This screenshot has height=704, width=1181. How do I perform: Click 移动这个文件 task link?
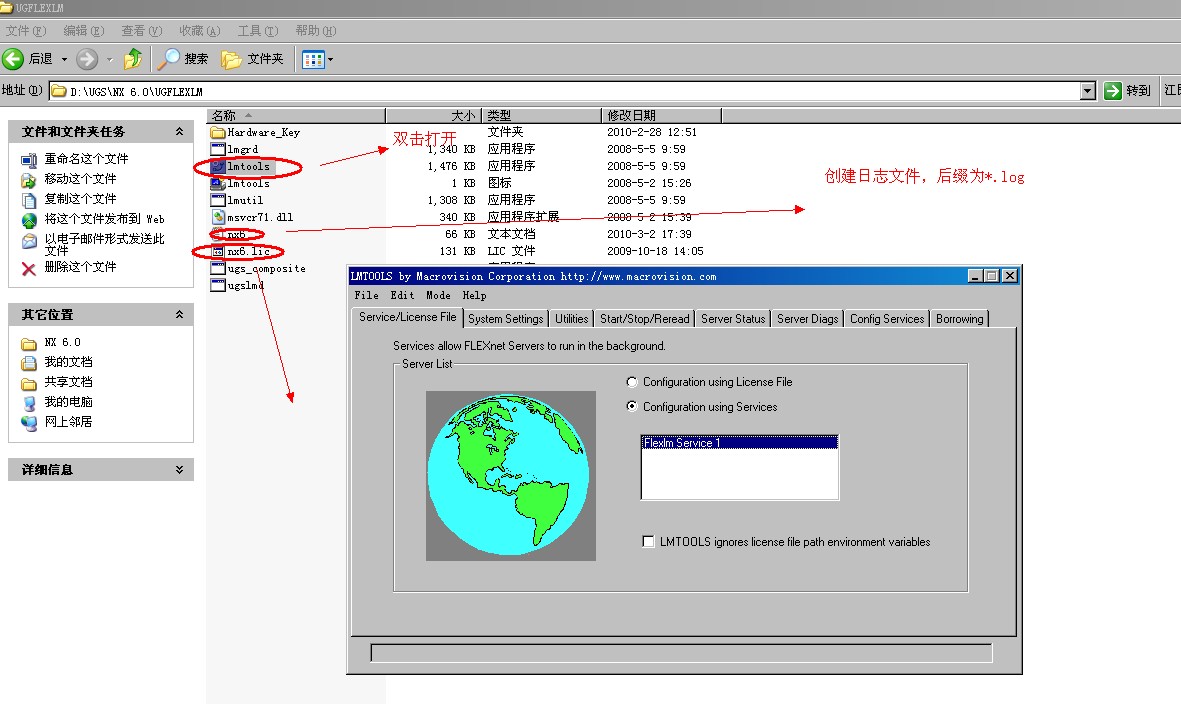click(80, 178)
